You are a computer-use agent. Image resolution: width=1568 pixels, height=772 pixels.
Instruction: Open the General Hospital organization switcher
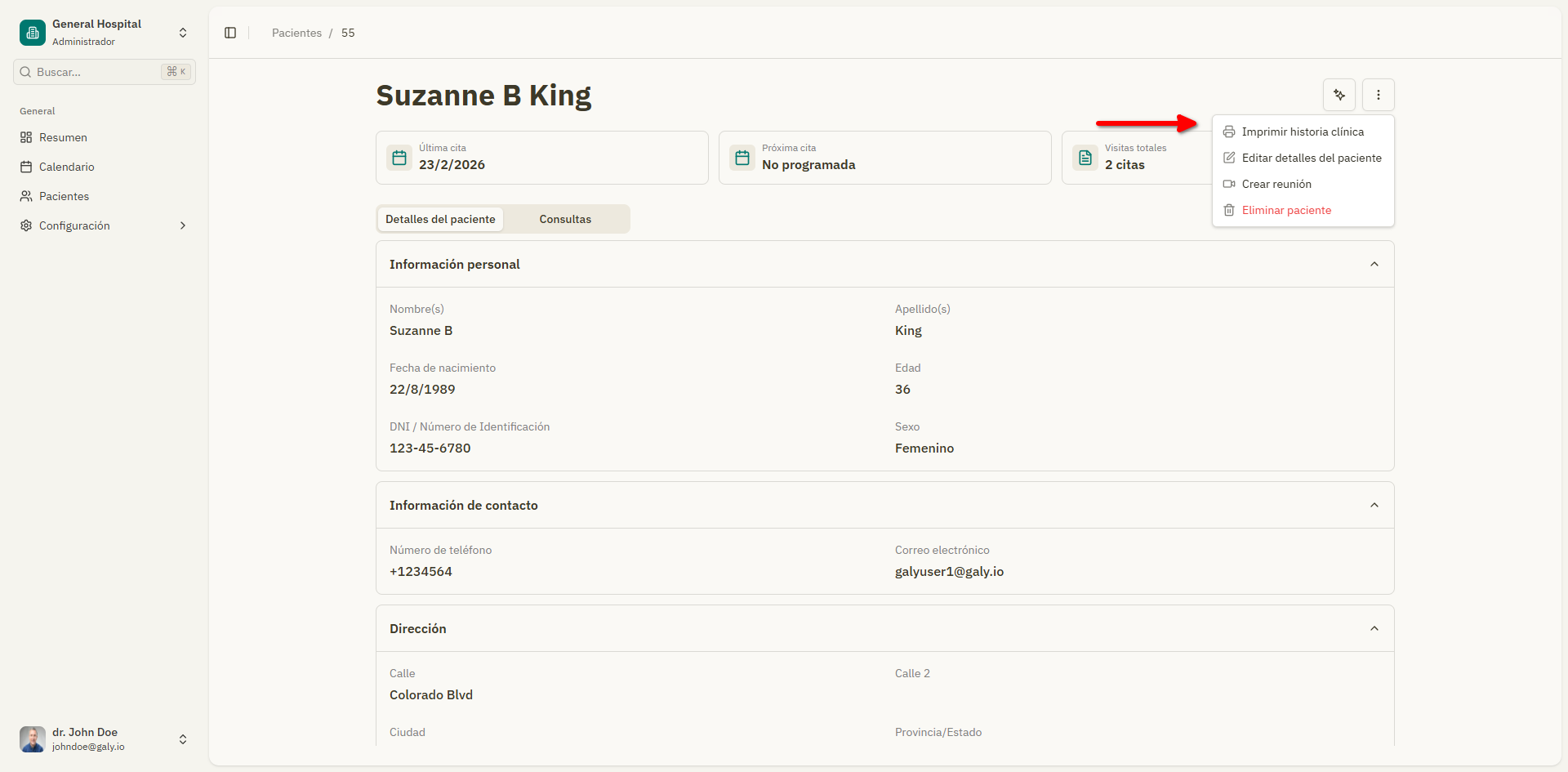183,33
